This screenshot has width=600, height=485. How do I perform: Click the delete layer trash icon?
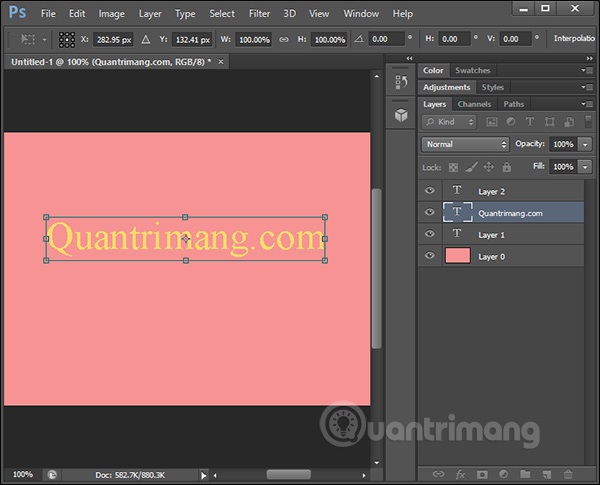569,473
